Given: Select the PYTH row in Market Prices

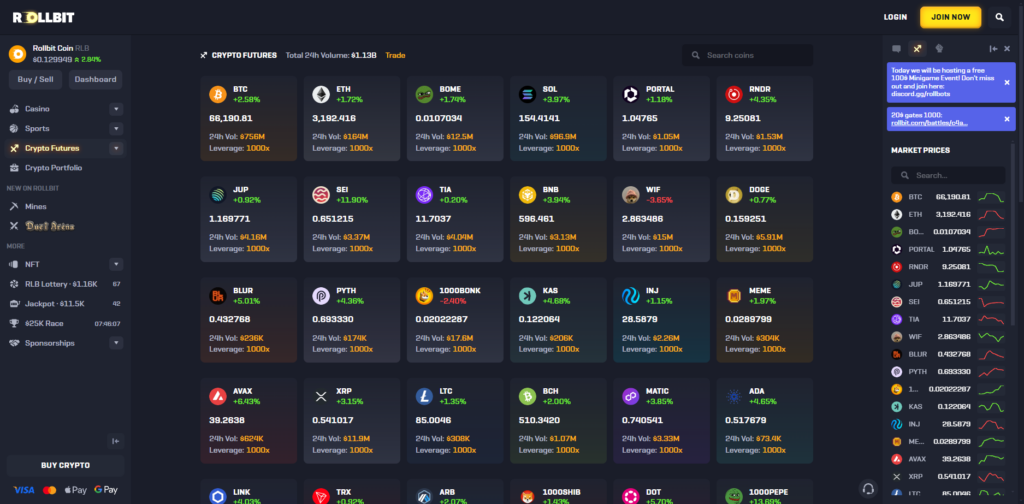Looking at the screenshot, I should [x=948, y=371].
